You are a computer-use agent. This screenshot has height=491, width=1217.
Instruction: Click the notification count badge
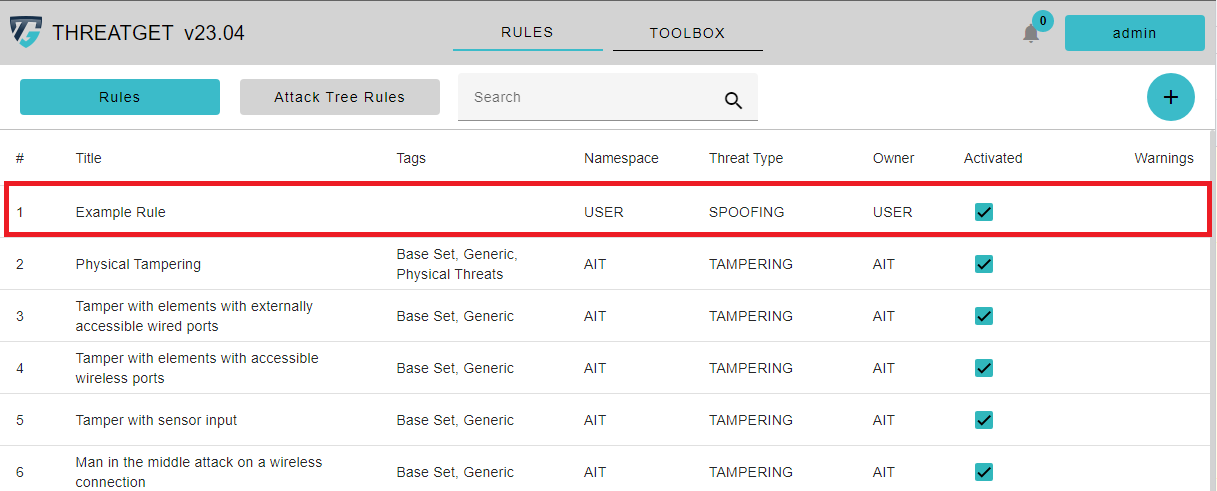[1043, 21]
